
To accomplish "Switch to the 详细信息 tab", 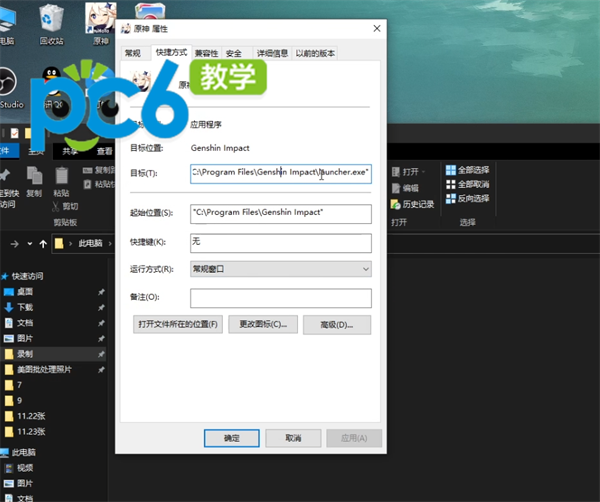I will click(272, 53).
